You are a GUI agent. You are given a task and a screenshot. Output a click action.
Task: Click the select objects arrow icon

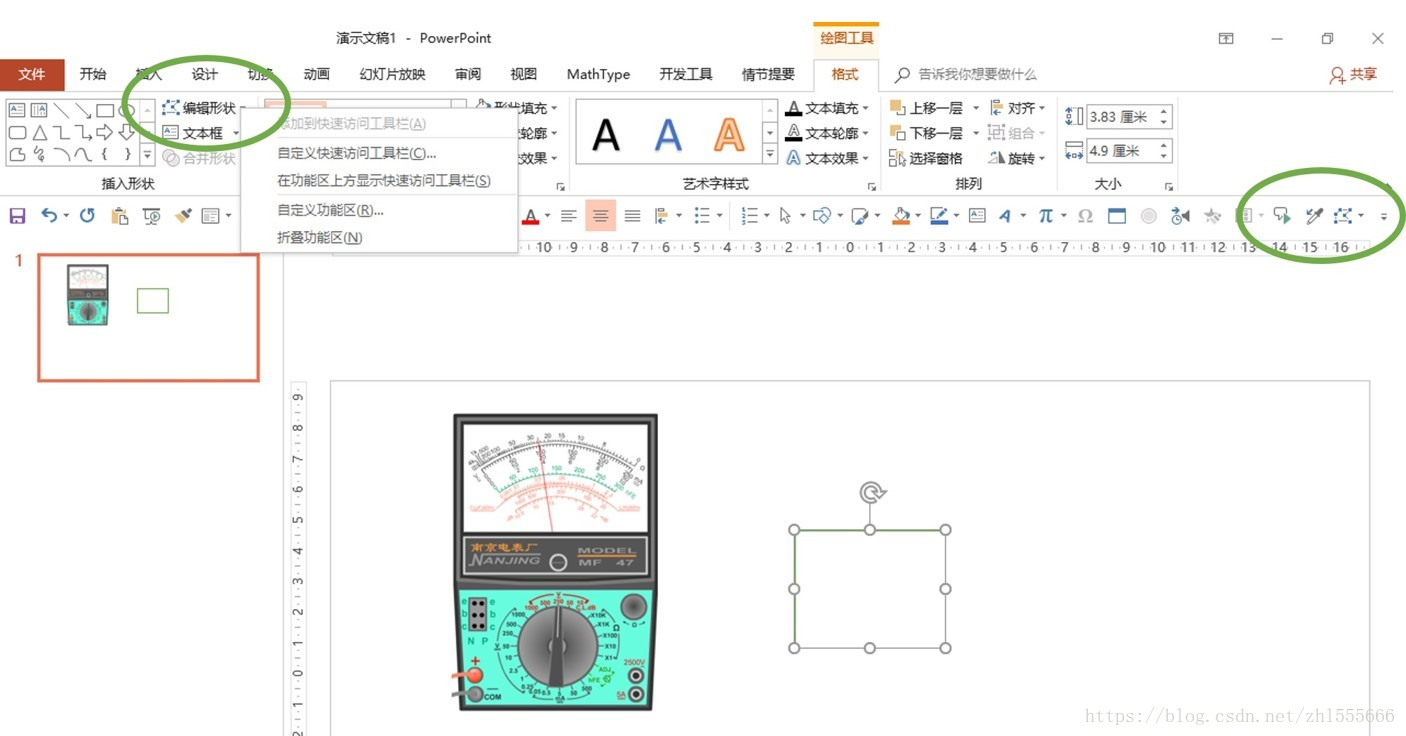(x=785, y=215)
